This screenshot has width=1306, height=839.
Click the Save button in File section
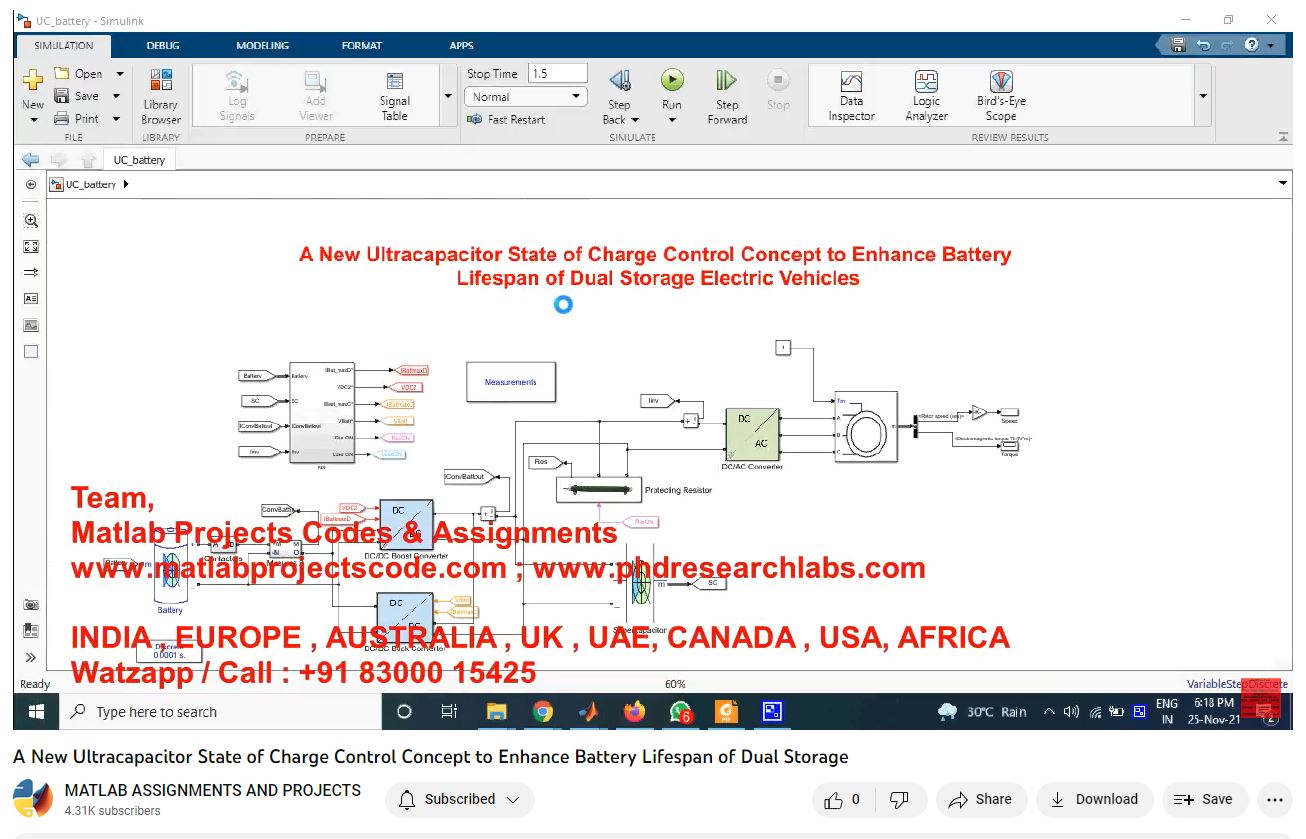(77, 96)
